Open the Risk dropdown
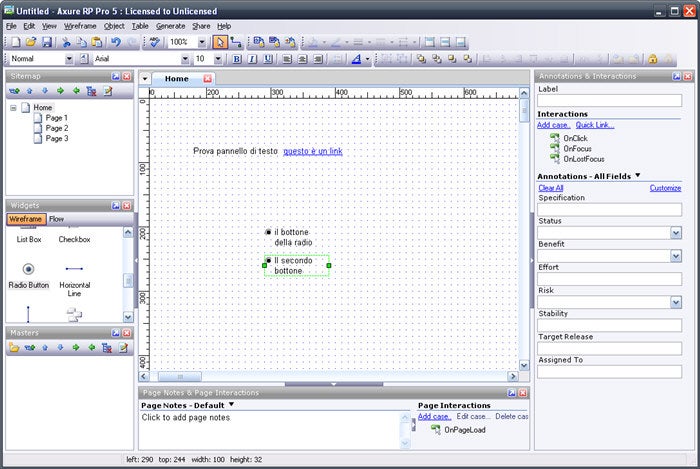 (676, 302)
